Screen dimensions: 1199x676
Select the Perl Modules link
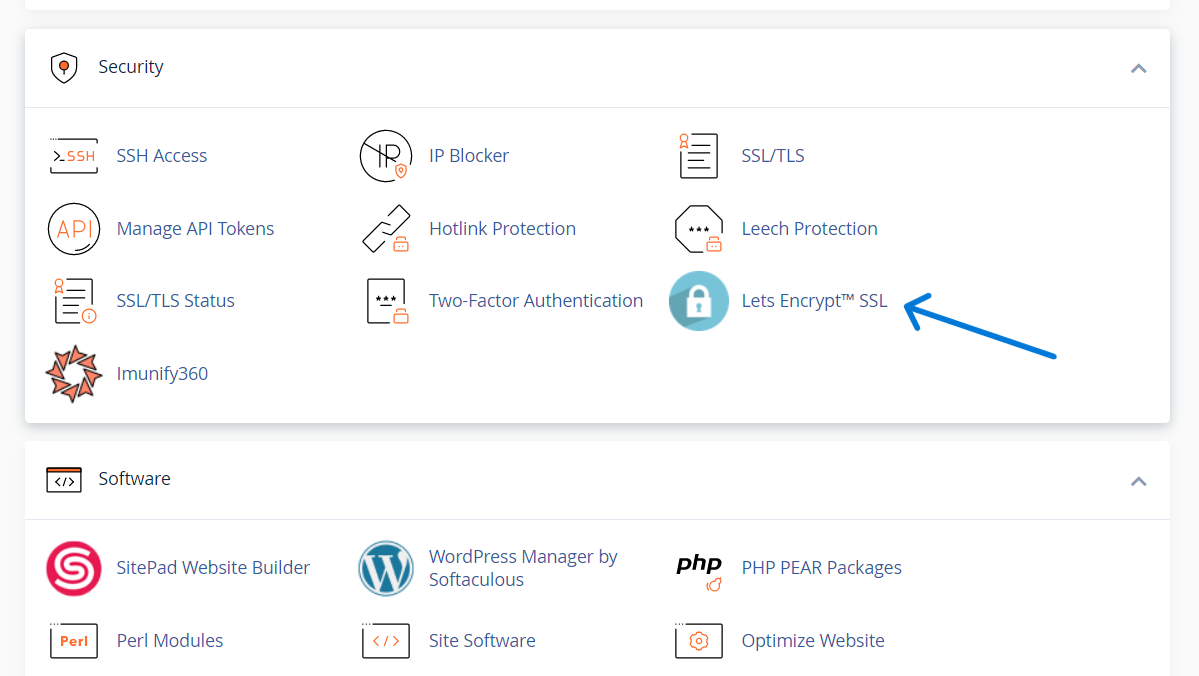point(170,641)
